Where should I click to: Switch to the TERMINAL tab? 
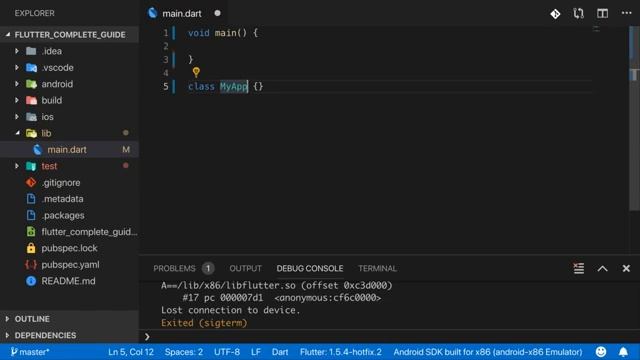tap(377, 268)
